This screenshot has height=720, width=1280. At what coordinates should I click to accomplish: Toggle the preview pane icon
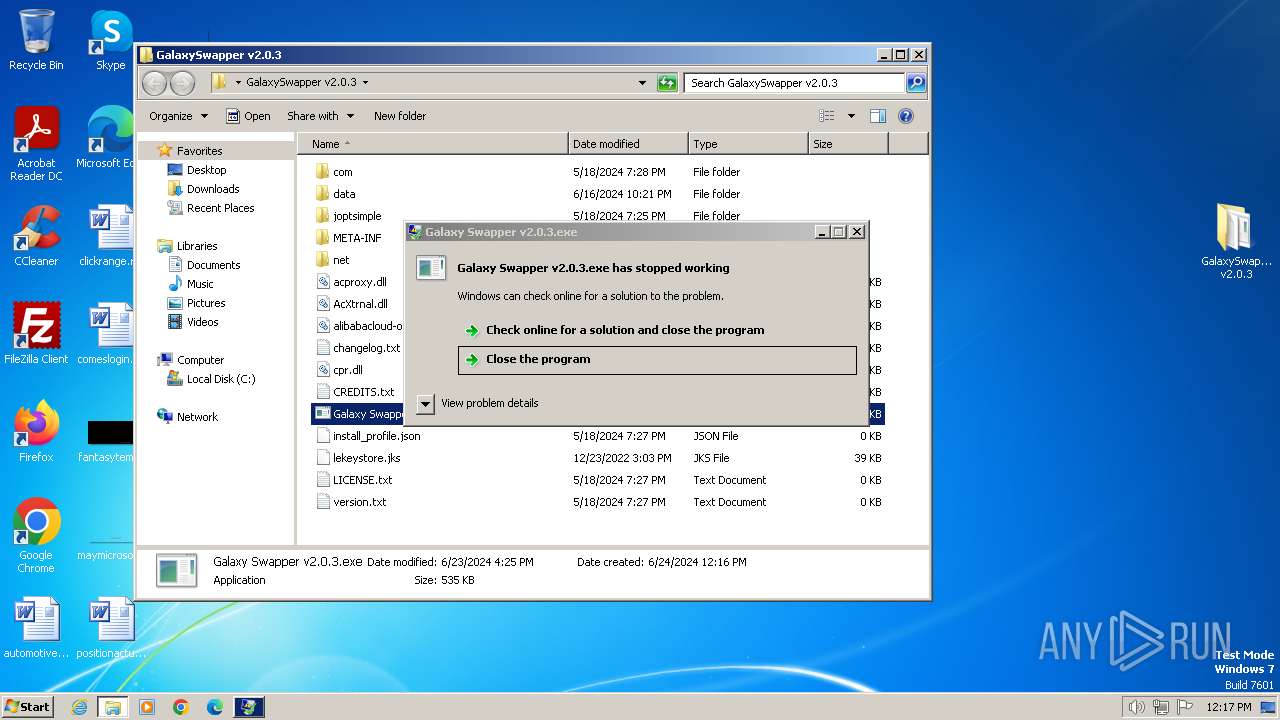pos(877,116)
